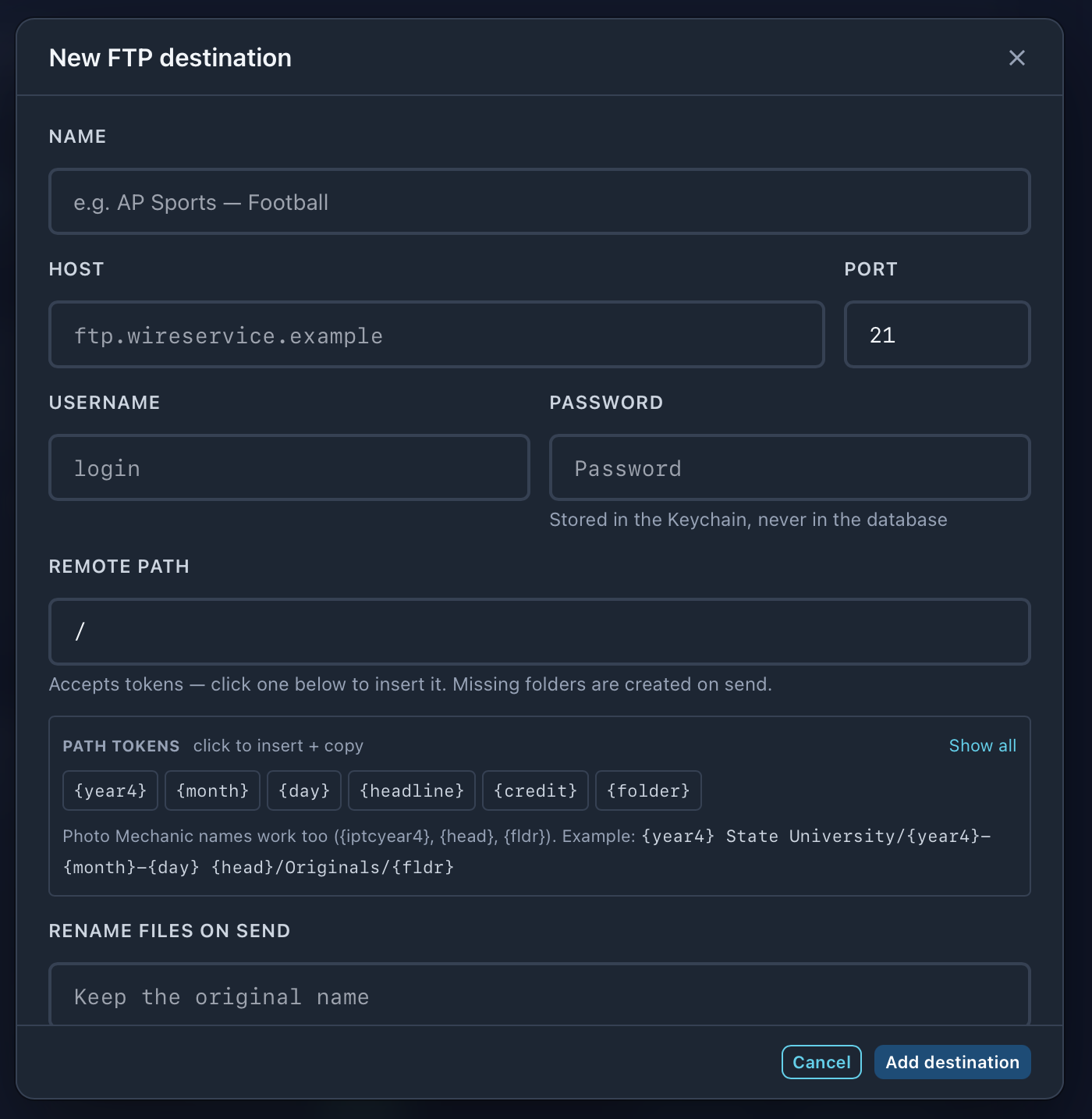The width and height of the screenshot is (1092, 1119).
Task: Click the Rename files on send field
Action: (x=540, y=994)
